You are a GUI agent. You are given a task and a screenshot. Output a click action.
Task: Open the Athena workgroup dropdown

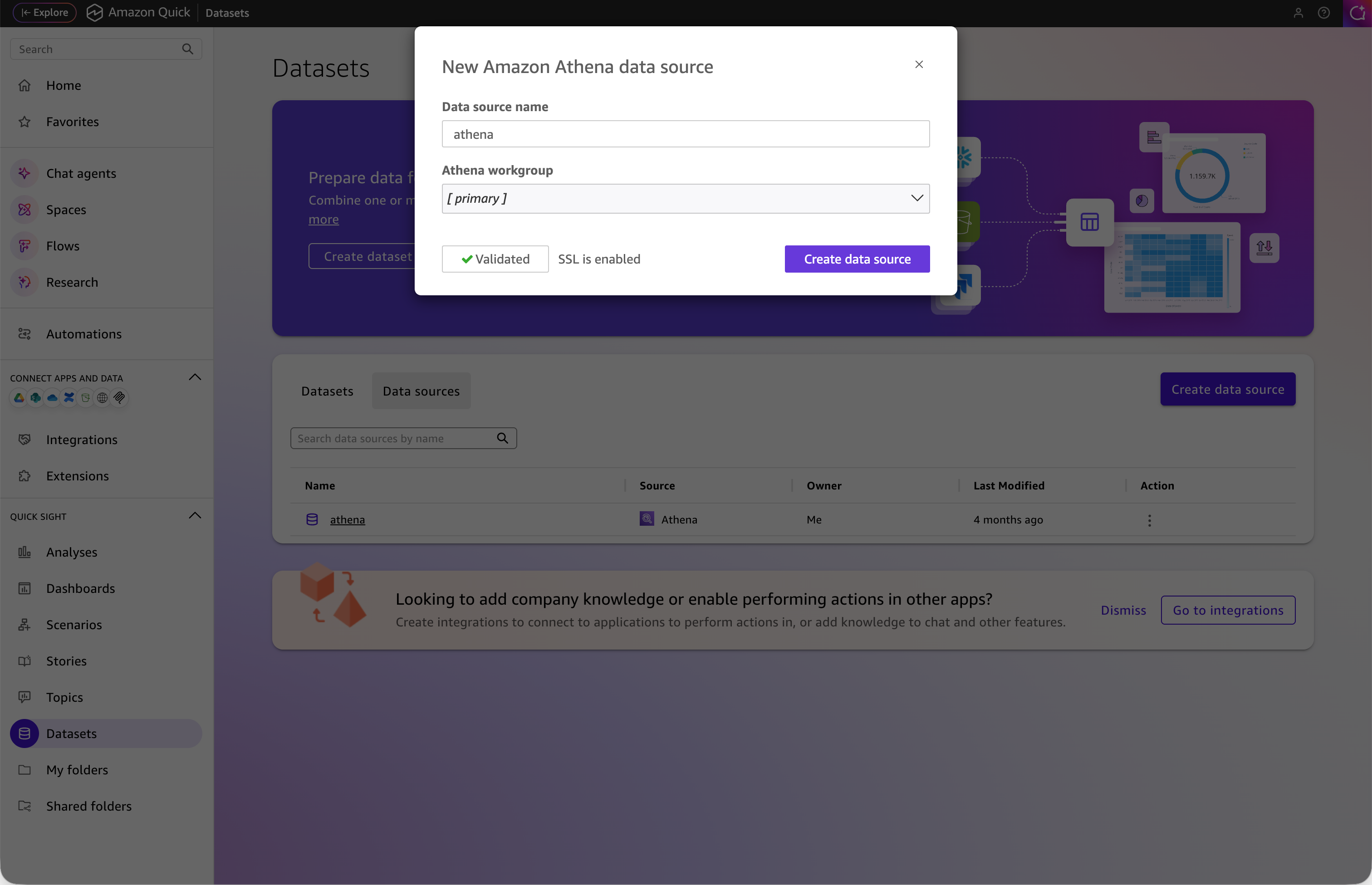coord(685,199)
